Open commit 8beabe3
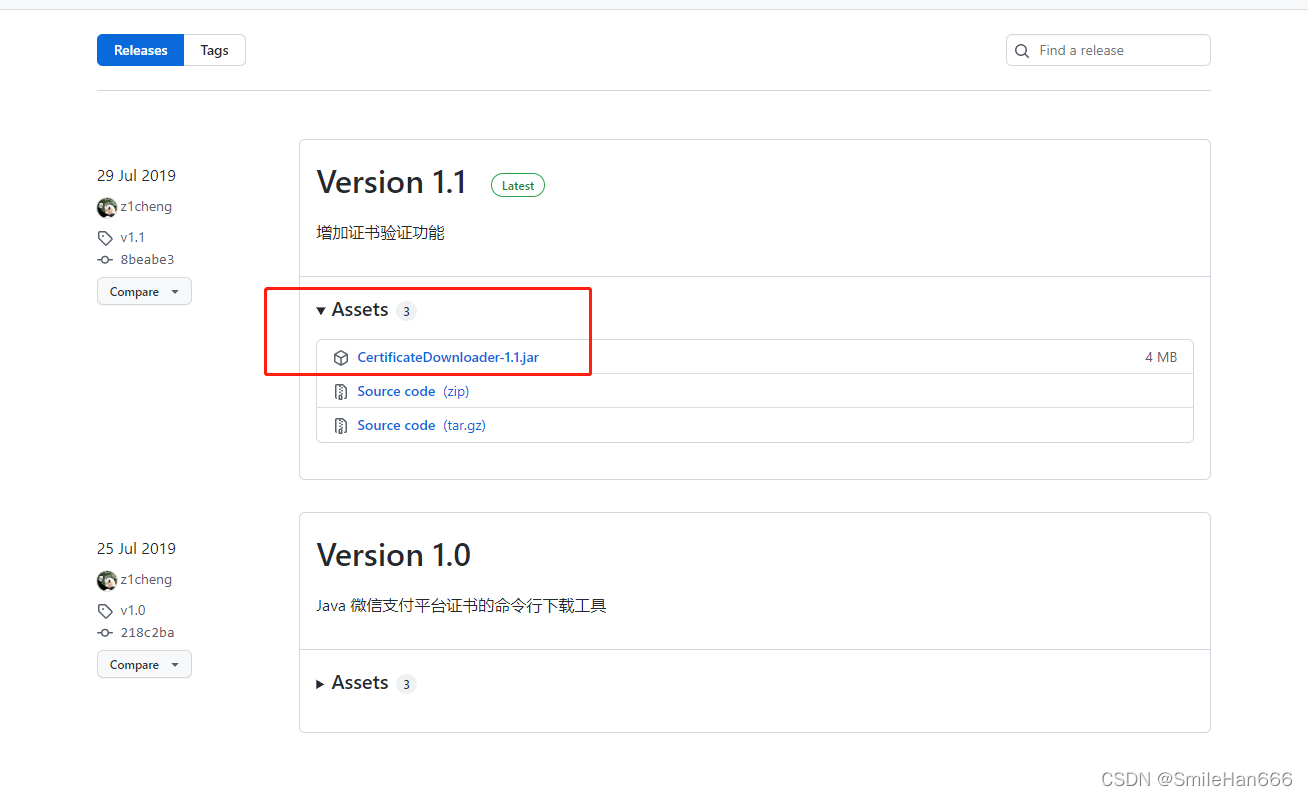Screen dimensions: 1308x796 coord(147,260)
